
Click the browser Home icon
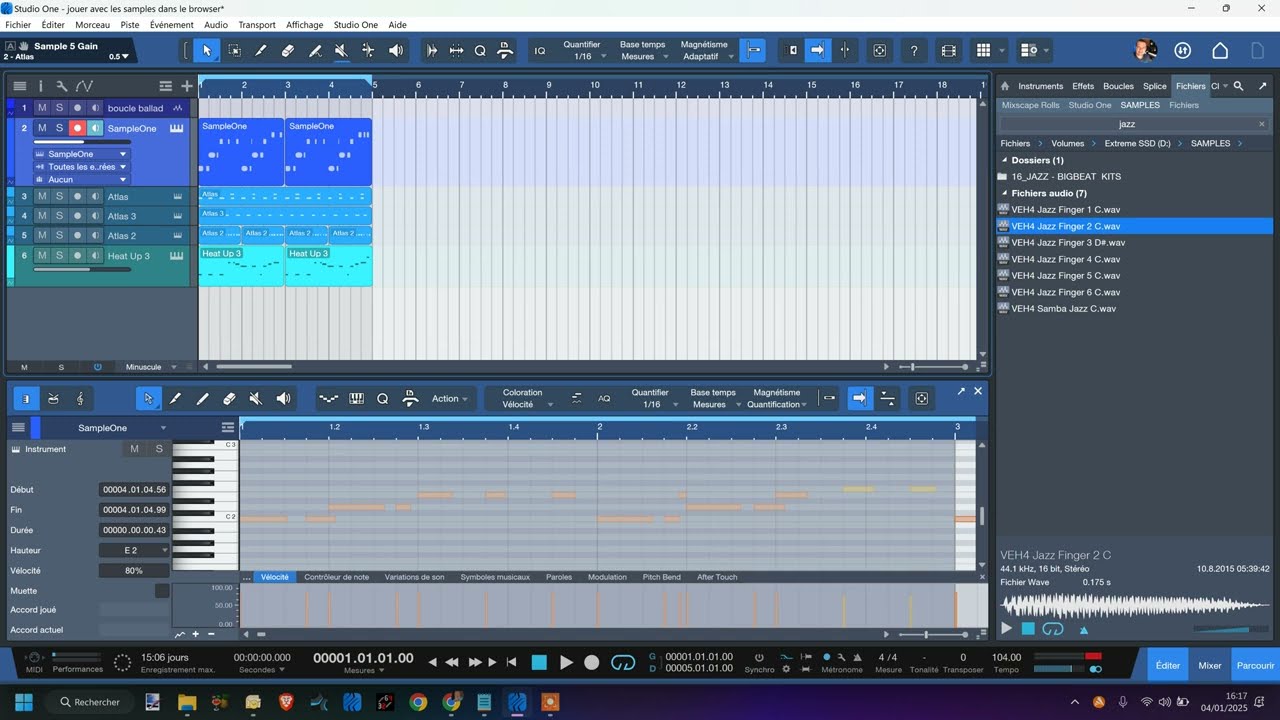(1005, 86)
